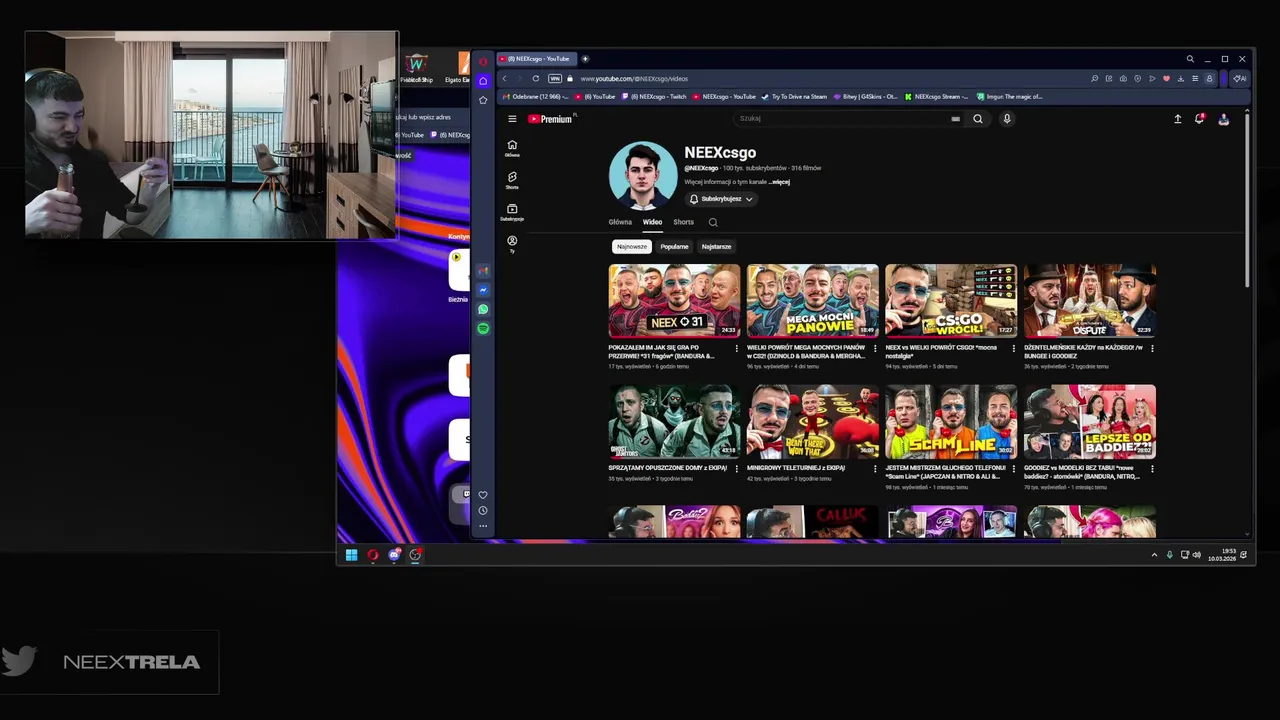
Task: Search within the channel magnifier icon
Action: (713, 222)
